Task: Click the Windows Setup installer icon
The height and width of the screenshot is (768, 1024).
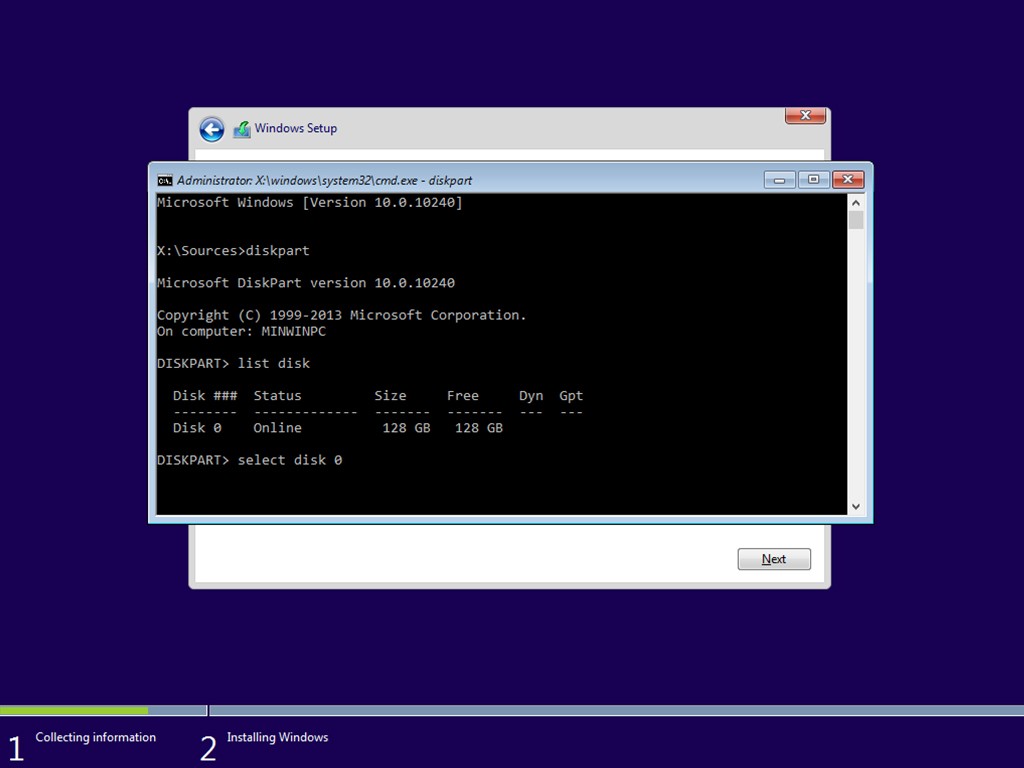Action: pos(242,129)
